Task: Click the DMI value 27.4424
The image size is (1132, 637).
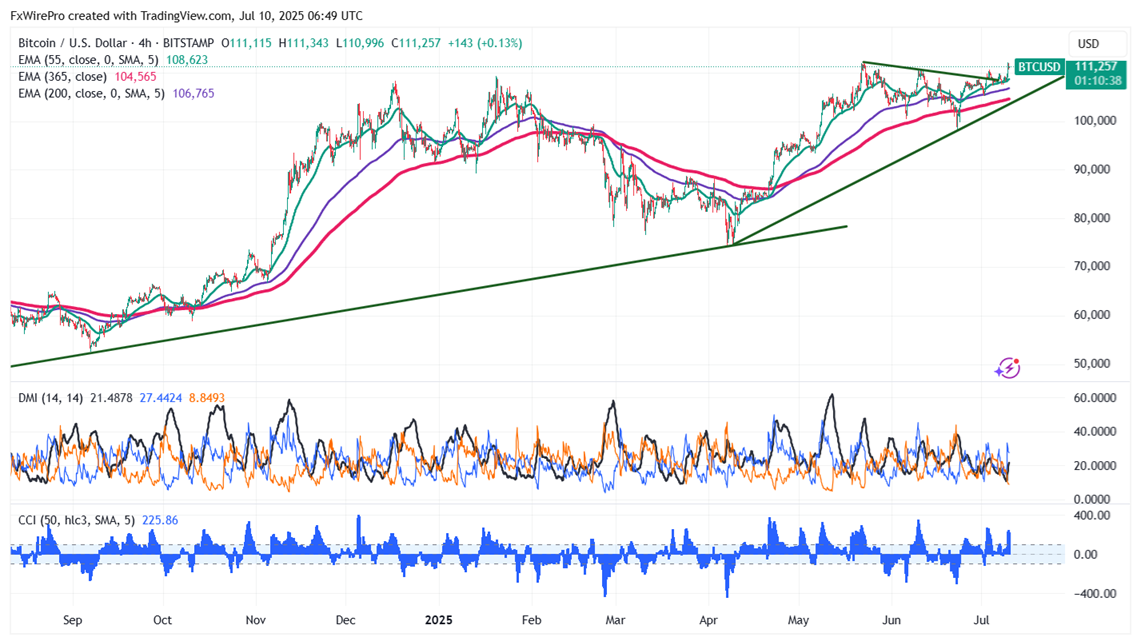Action: [161, 398]
